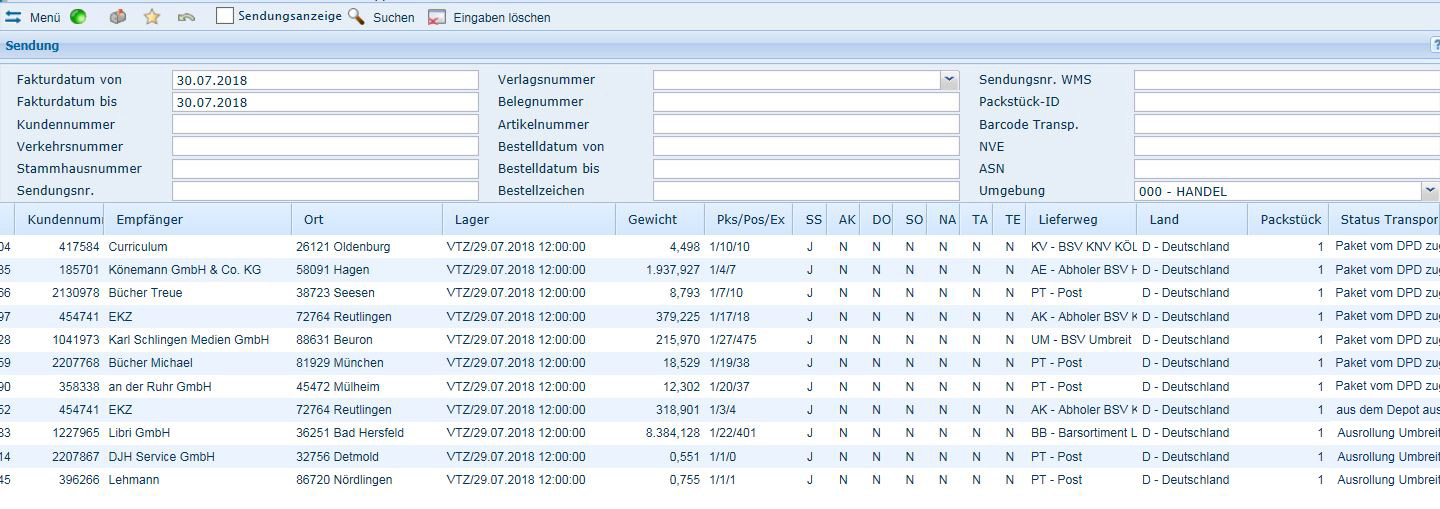
Task: Click the Fakturdatum von input field
Action: pos(325,80)
